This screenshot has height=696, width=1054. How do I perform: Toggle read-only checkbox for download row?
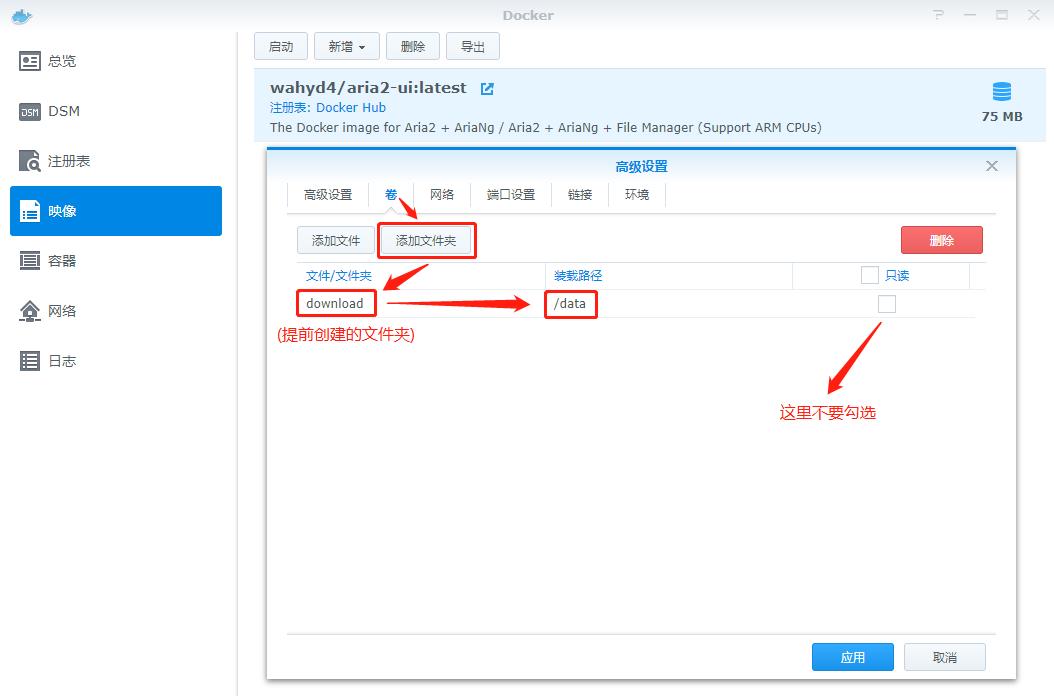tap(887, 304)
